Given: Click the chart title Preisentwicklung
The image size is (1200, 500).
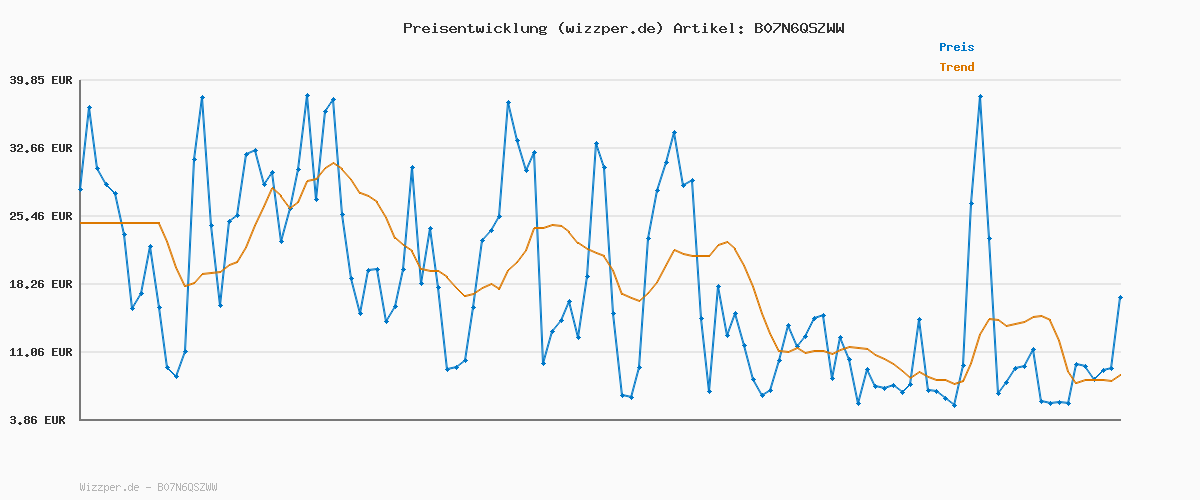Looking at the screenshot, I should point(474,28).
